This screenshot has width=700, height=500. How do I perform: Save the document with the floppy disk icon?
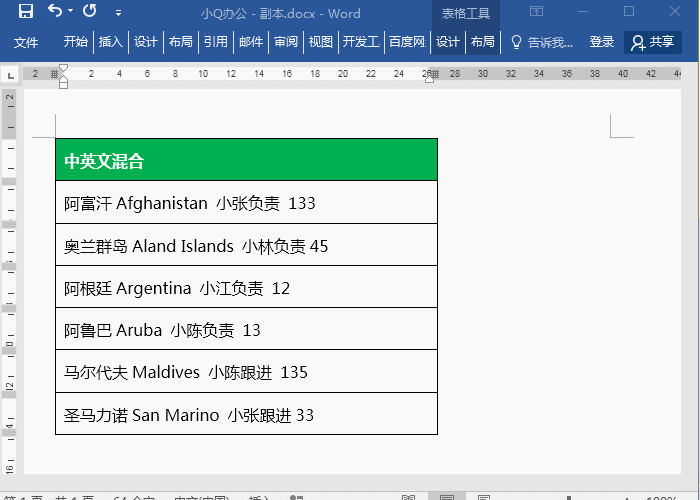[25, 11]
